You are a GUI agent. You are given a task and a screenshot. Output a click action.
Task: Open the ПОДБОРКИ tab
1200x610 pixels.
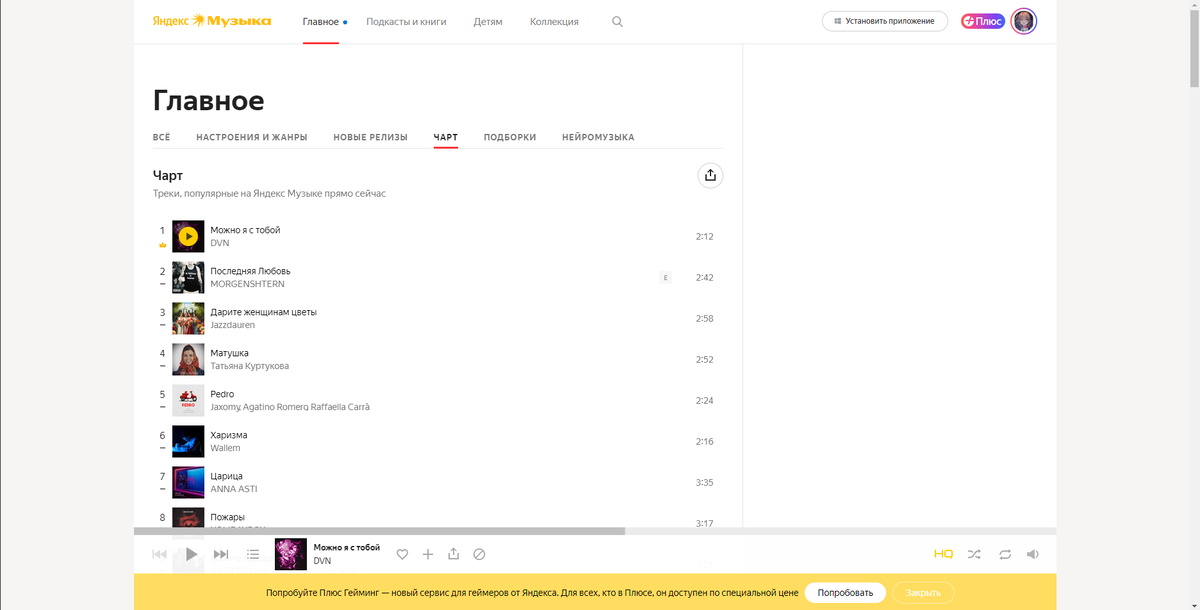tap(510, 137)
